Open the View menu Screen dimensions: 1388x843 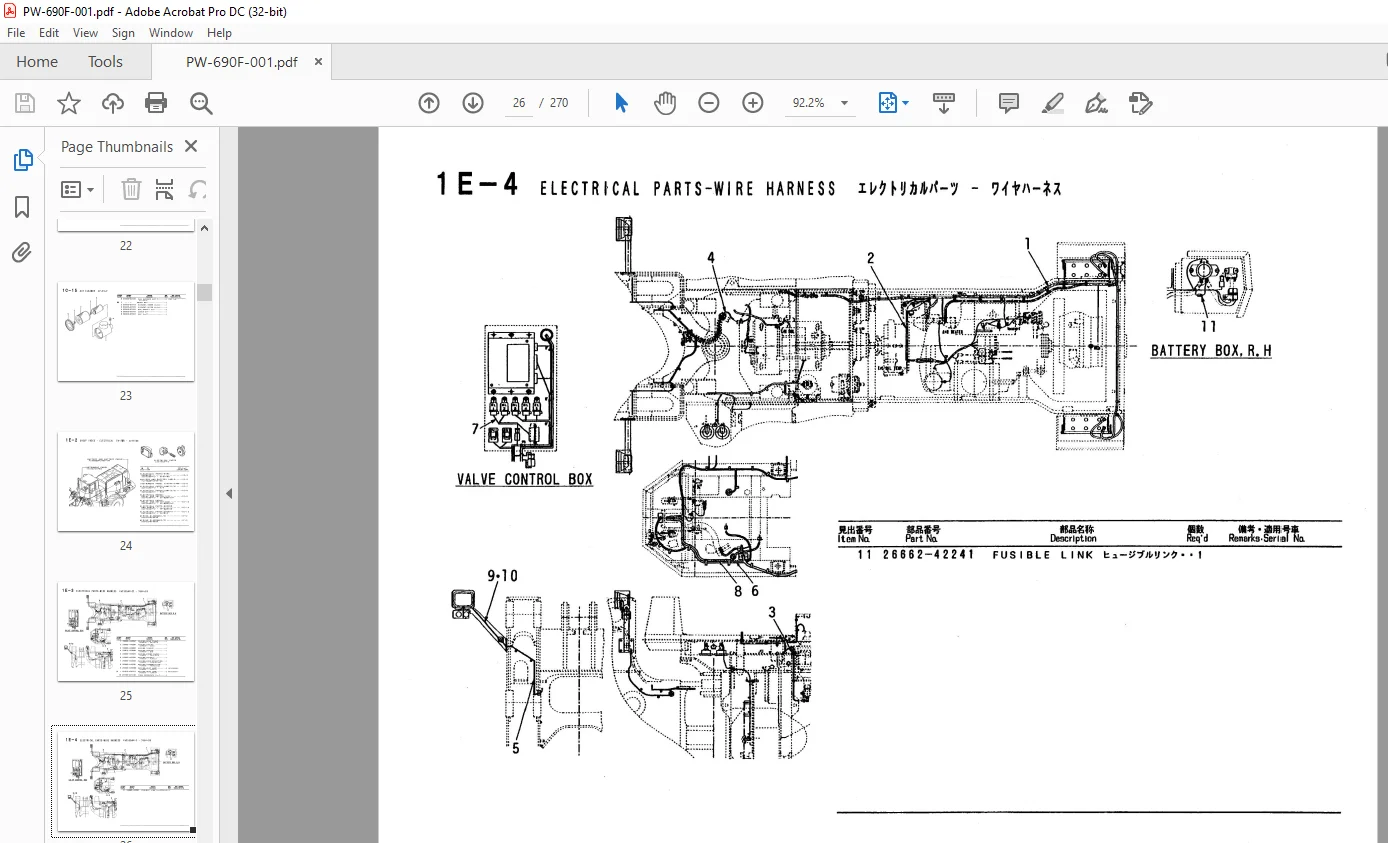pyautogui.click(x=85, y=33)
